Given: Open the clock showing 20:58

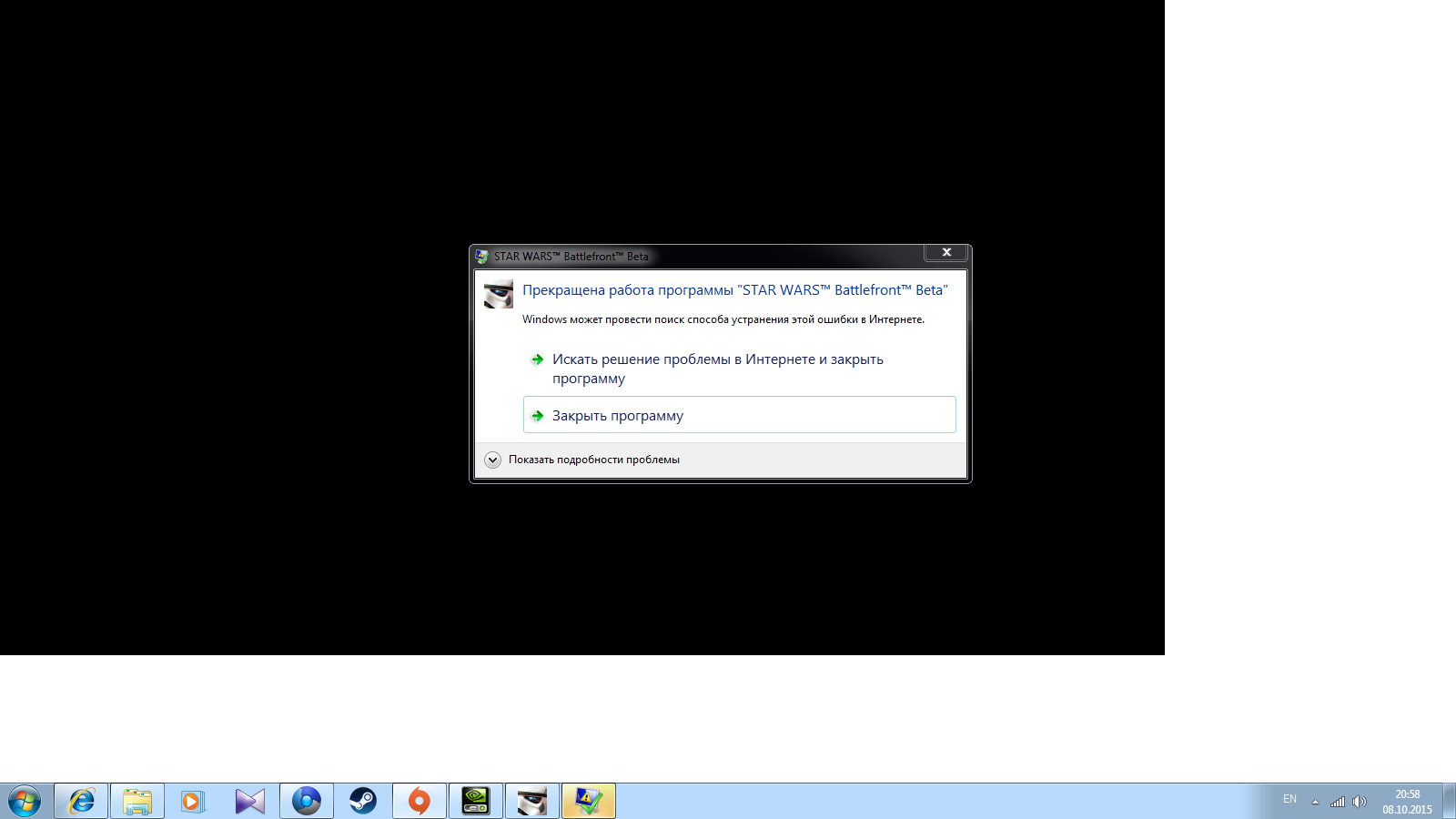Looking at the screenshot, I should (x=1407, y=802).
